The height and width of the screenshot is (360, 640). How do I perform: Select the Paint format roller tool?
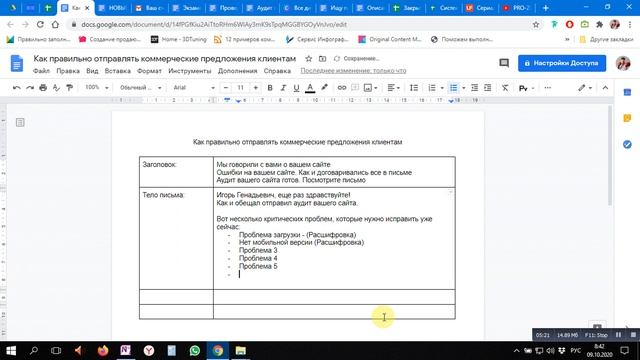coord(69,88)
